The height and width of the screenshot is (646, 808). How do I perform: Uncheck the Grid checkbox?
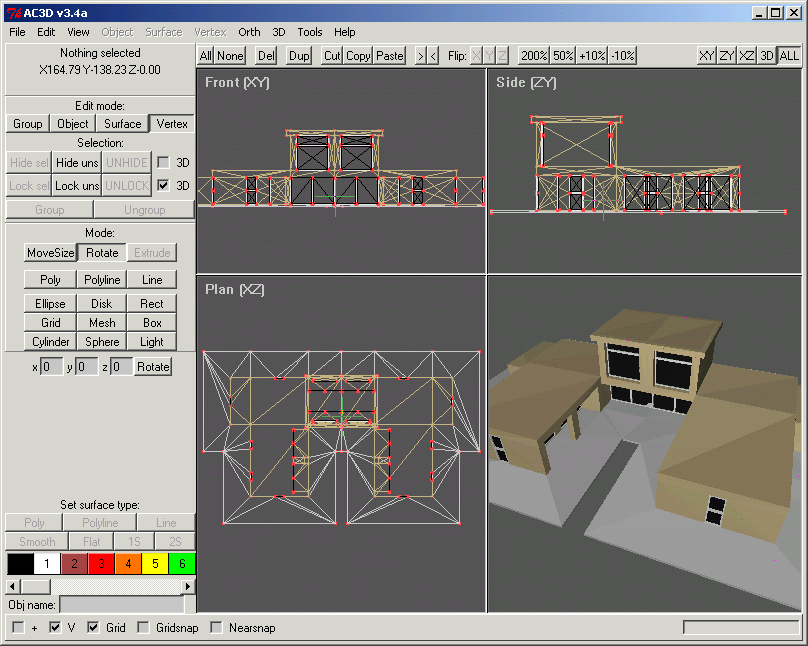93,628
